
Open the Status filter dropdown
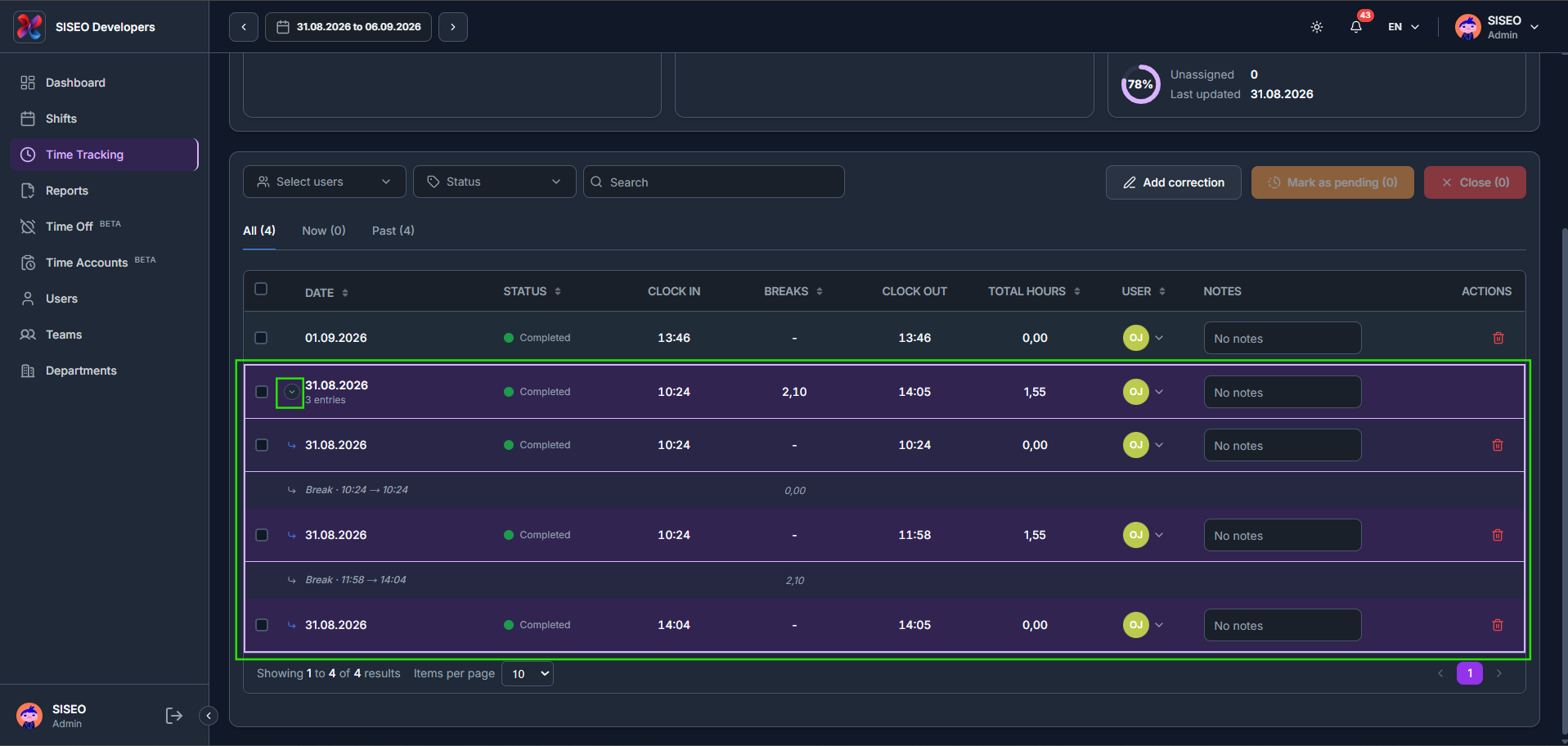click(495, 182)
